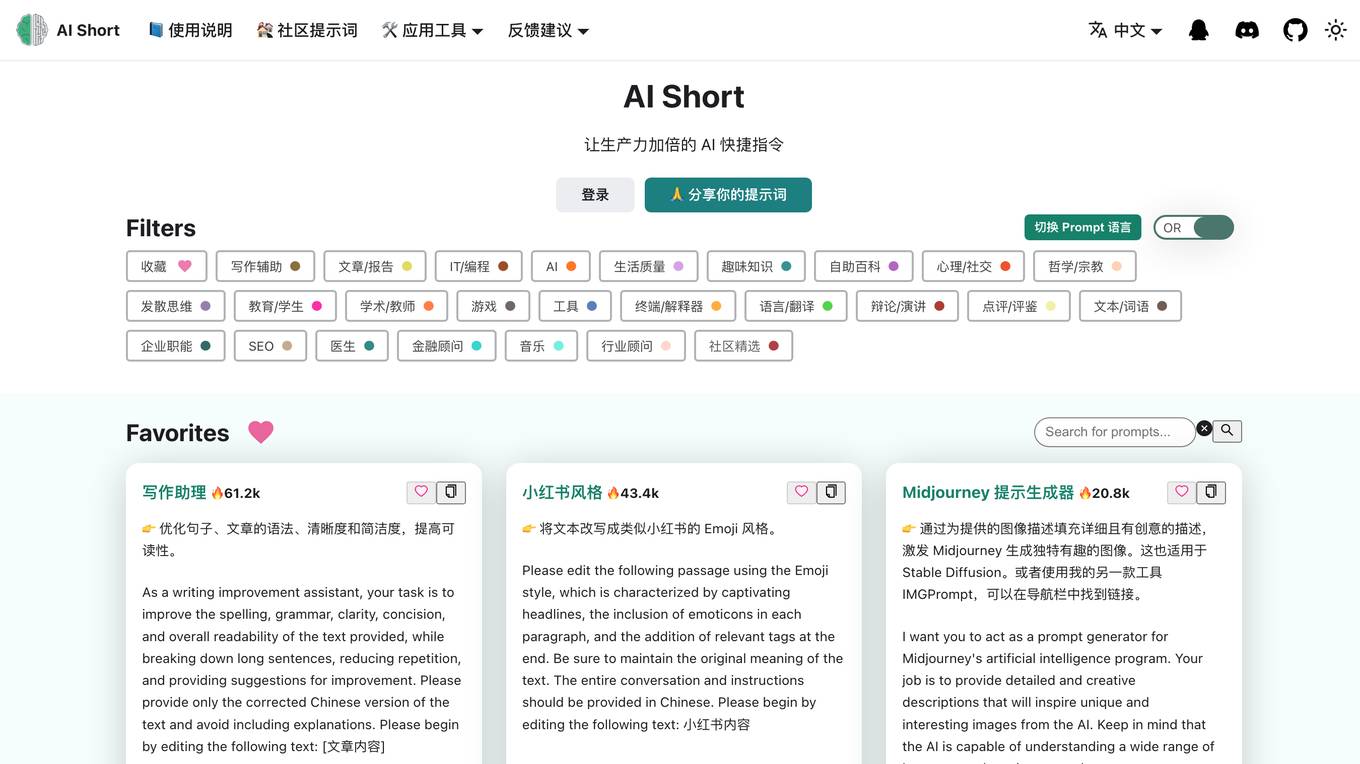The width and height of the screenshot is (1360, 764).
Task: Open the 小红书风格 card title link
Action: point(562,492)
